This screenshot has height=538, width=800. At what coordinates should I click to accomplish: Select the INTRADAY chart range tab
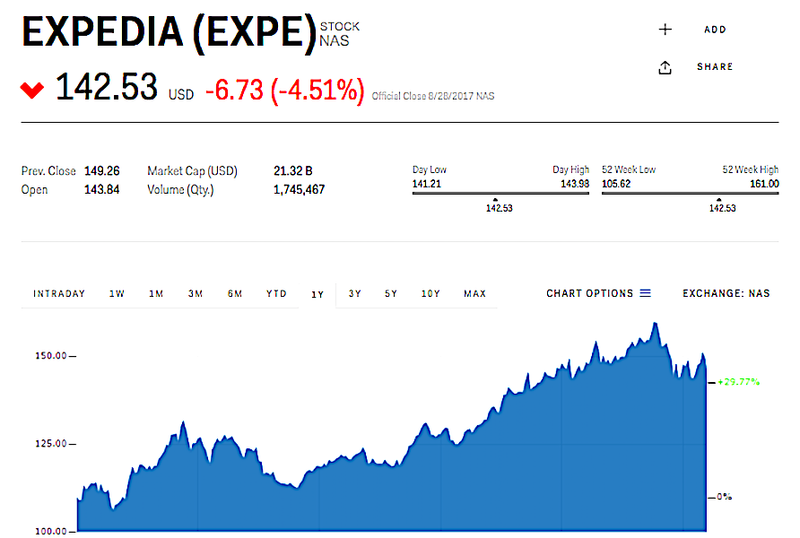(59, 294)
